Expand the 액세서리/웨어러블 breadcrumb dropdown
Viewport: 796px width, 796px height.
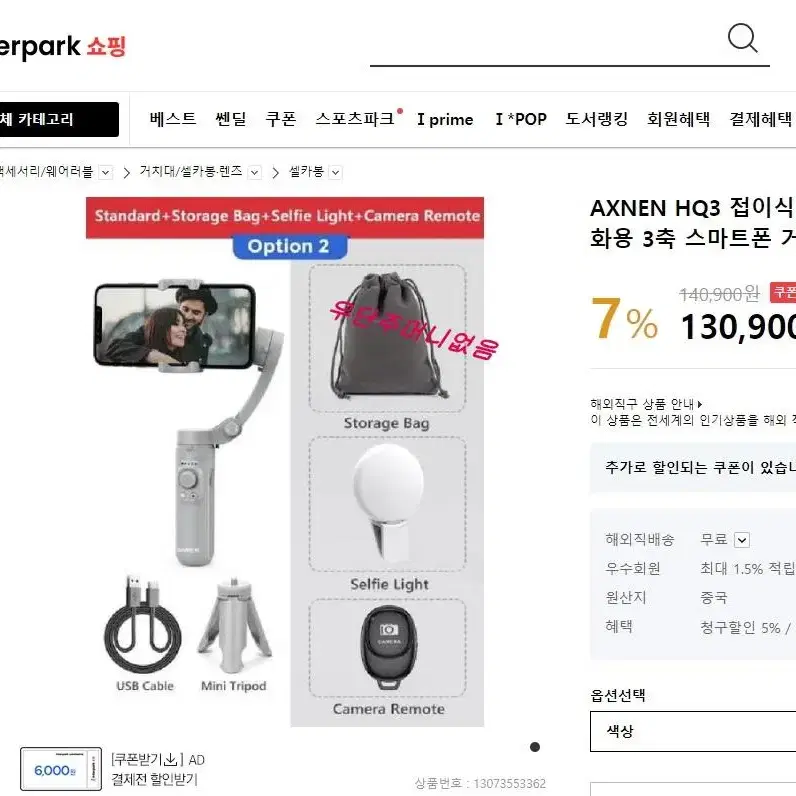tap(105, 173)
